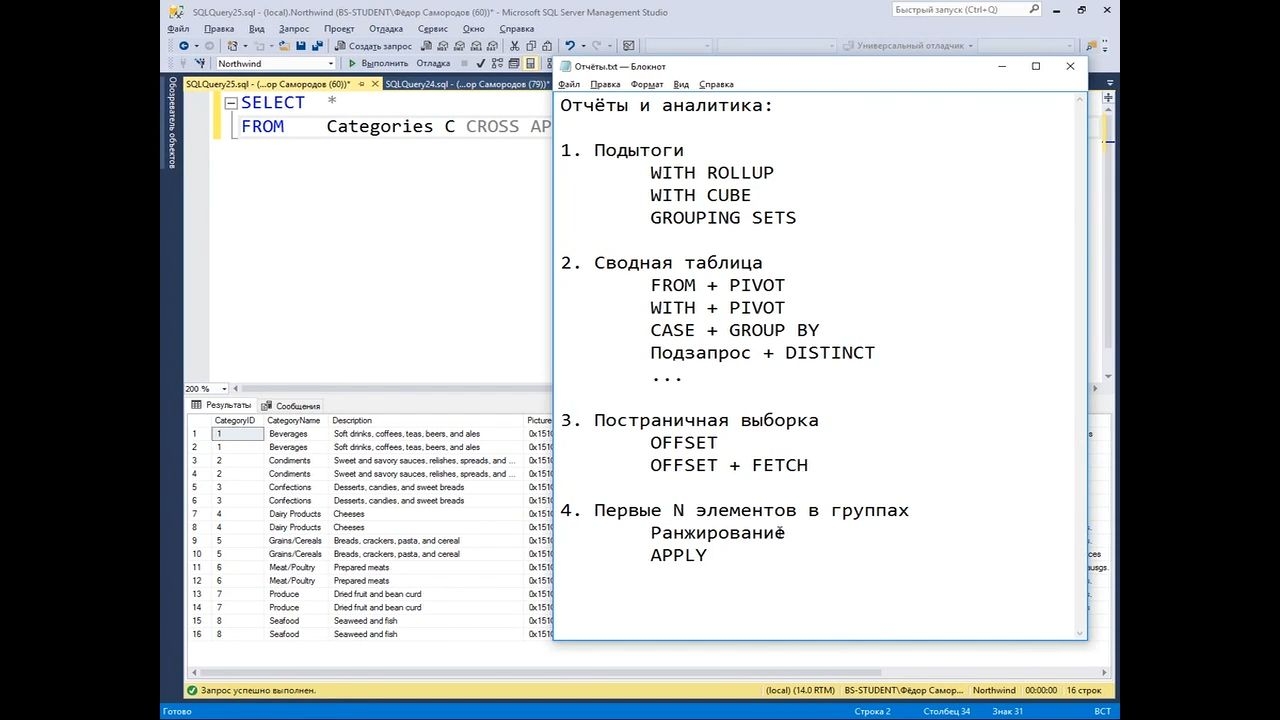The width and height of the screenshot is (1280, 720).
Task: Open the navigate back dropdown arrow
Action: click(x=195, y=46)
